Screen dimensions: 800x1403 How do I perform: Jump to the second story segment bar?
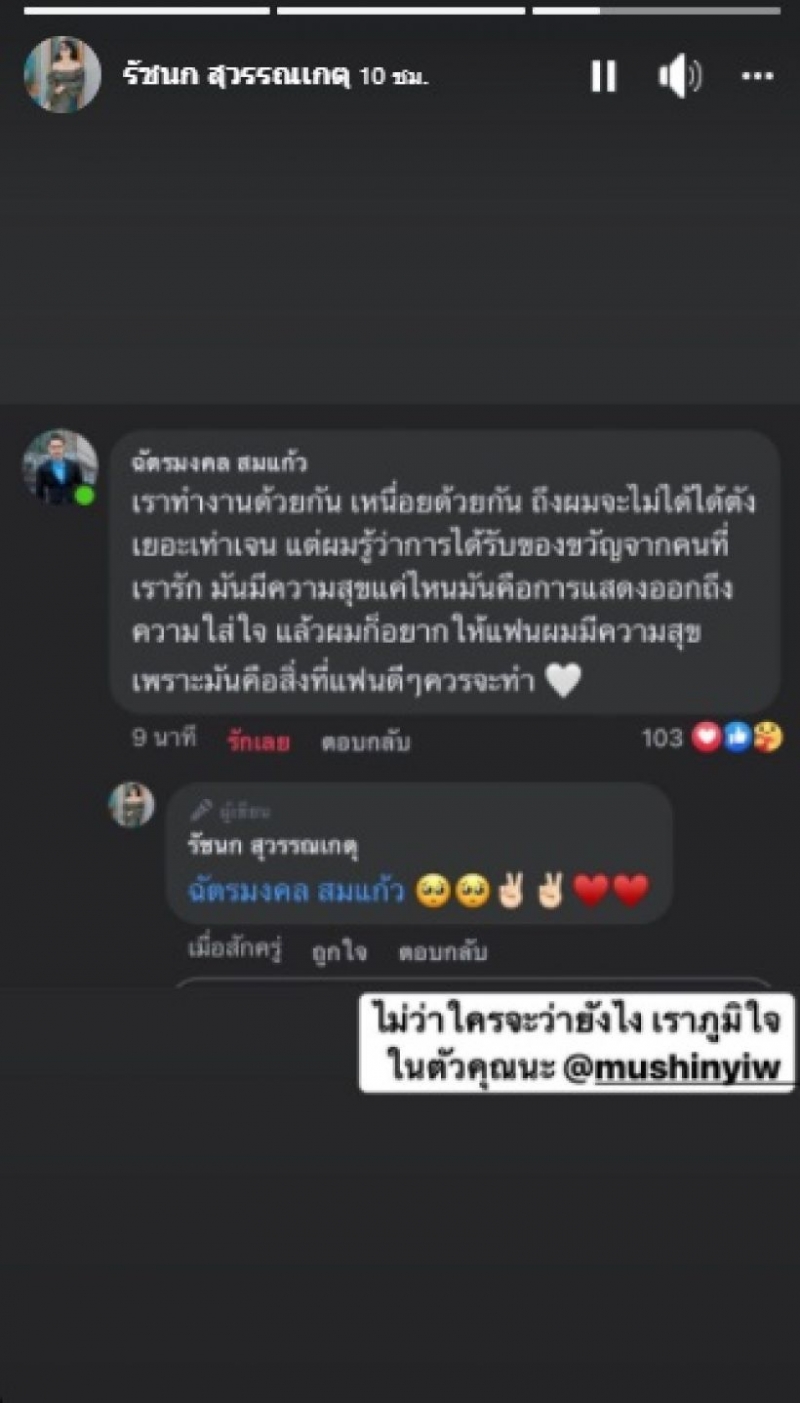pyautogui.click(x=400, y=10)
